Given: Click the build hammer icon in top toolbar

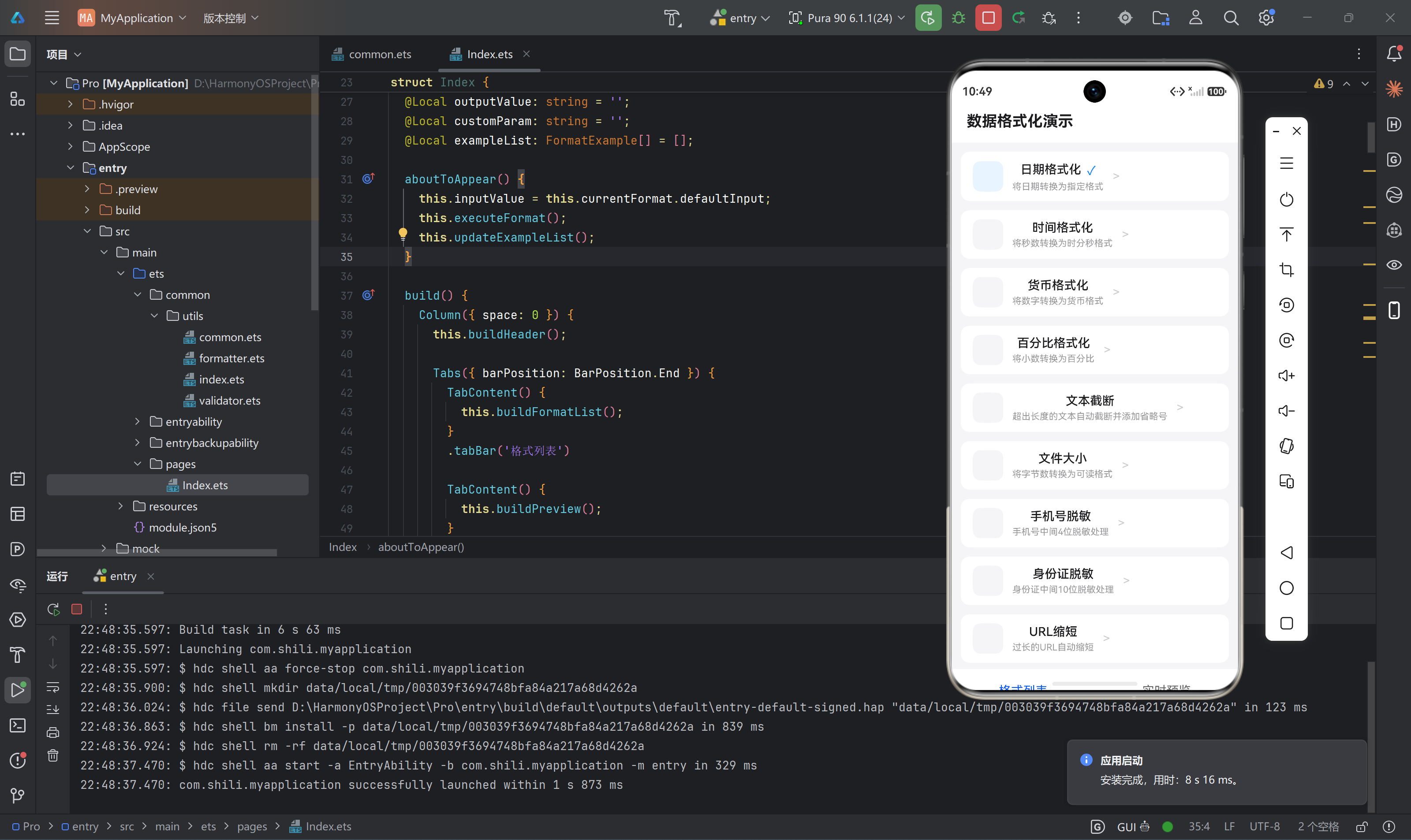Looking at the screenshot, I should coord(673,18).
